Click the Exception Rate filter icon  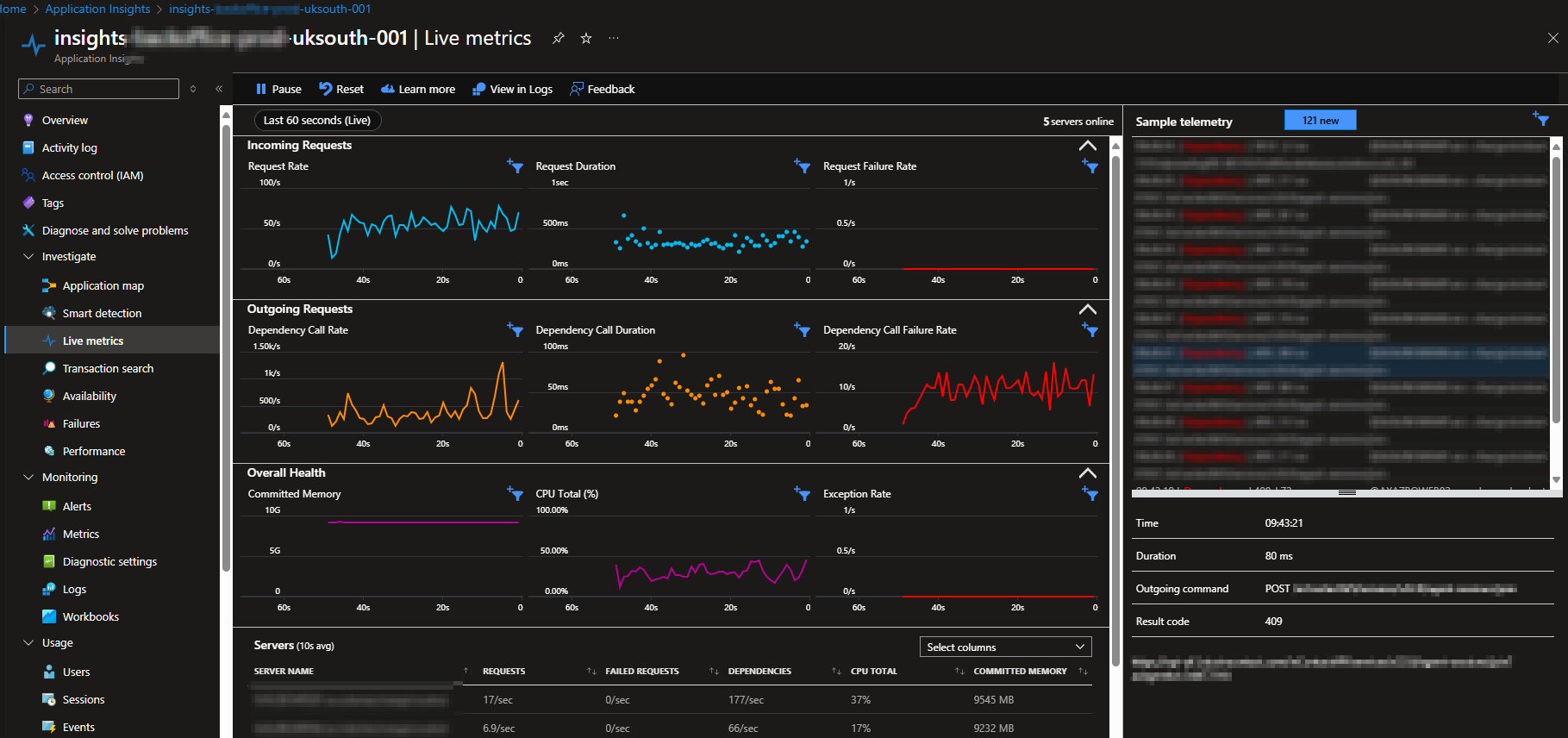tap(1090, 493)
